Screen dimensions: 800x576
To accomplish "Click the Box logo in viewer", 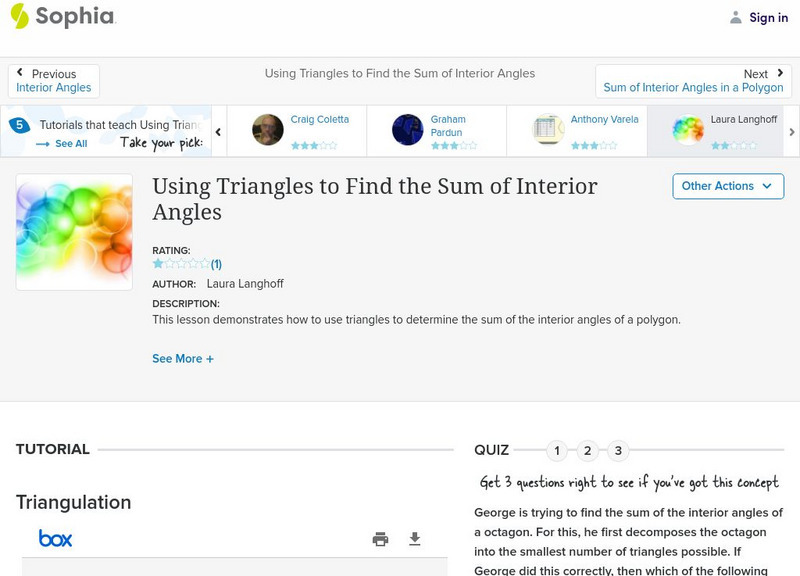I will click(x=56, y=539).
